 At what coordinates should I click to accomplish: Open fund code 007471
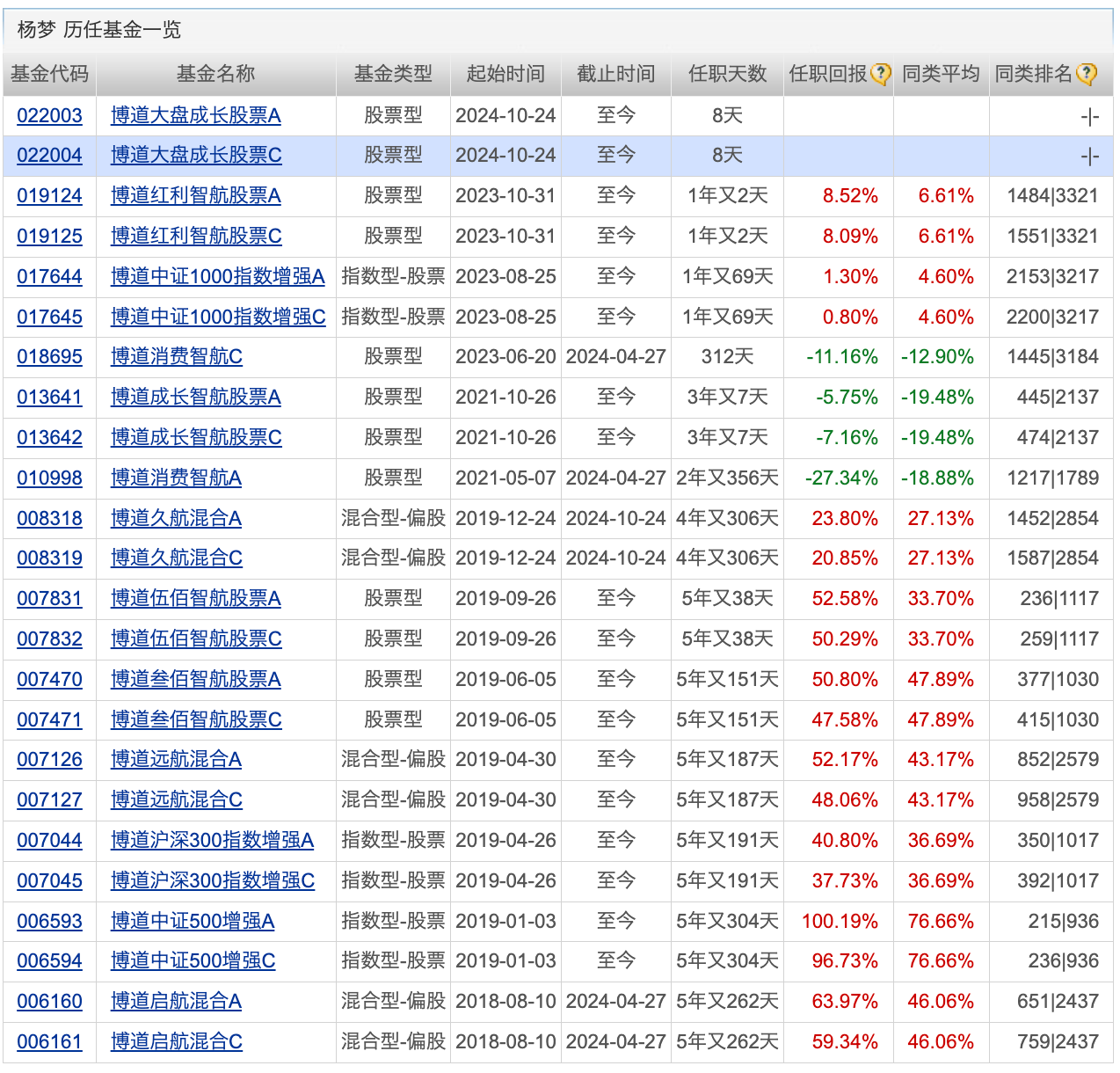(49, 720)
